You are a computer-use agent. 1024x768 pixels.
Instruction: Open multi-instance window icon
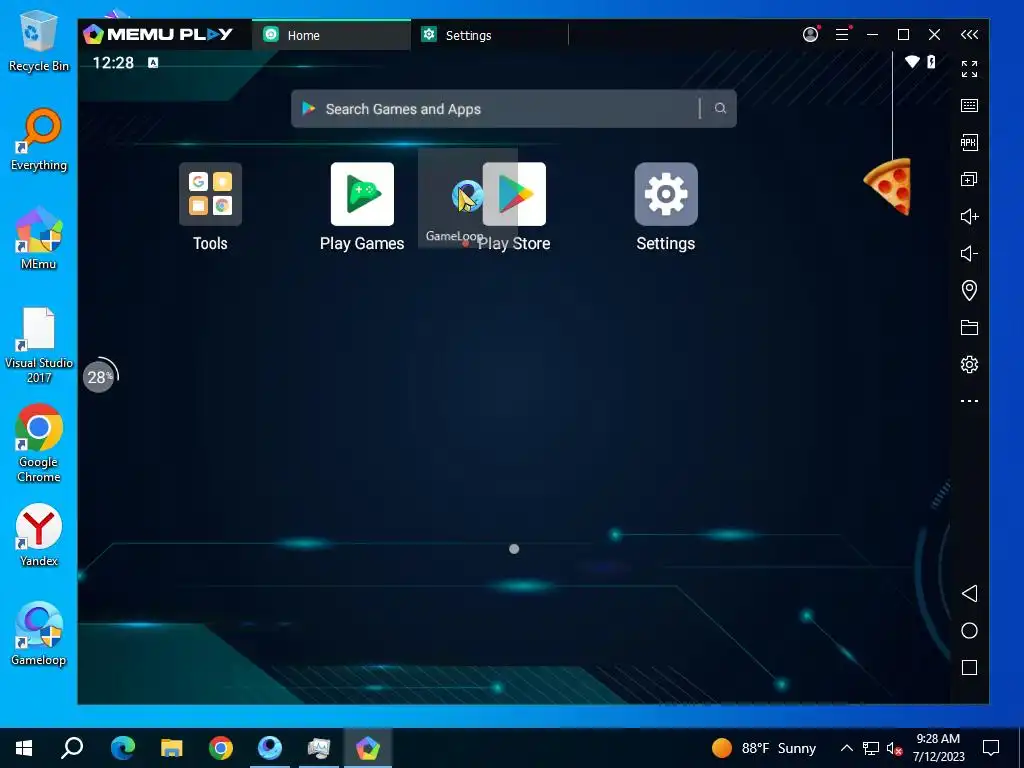969,179
